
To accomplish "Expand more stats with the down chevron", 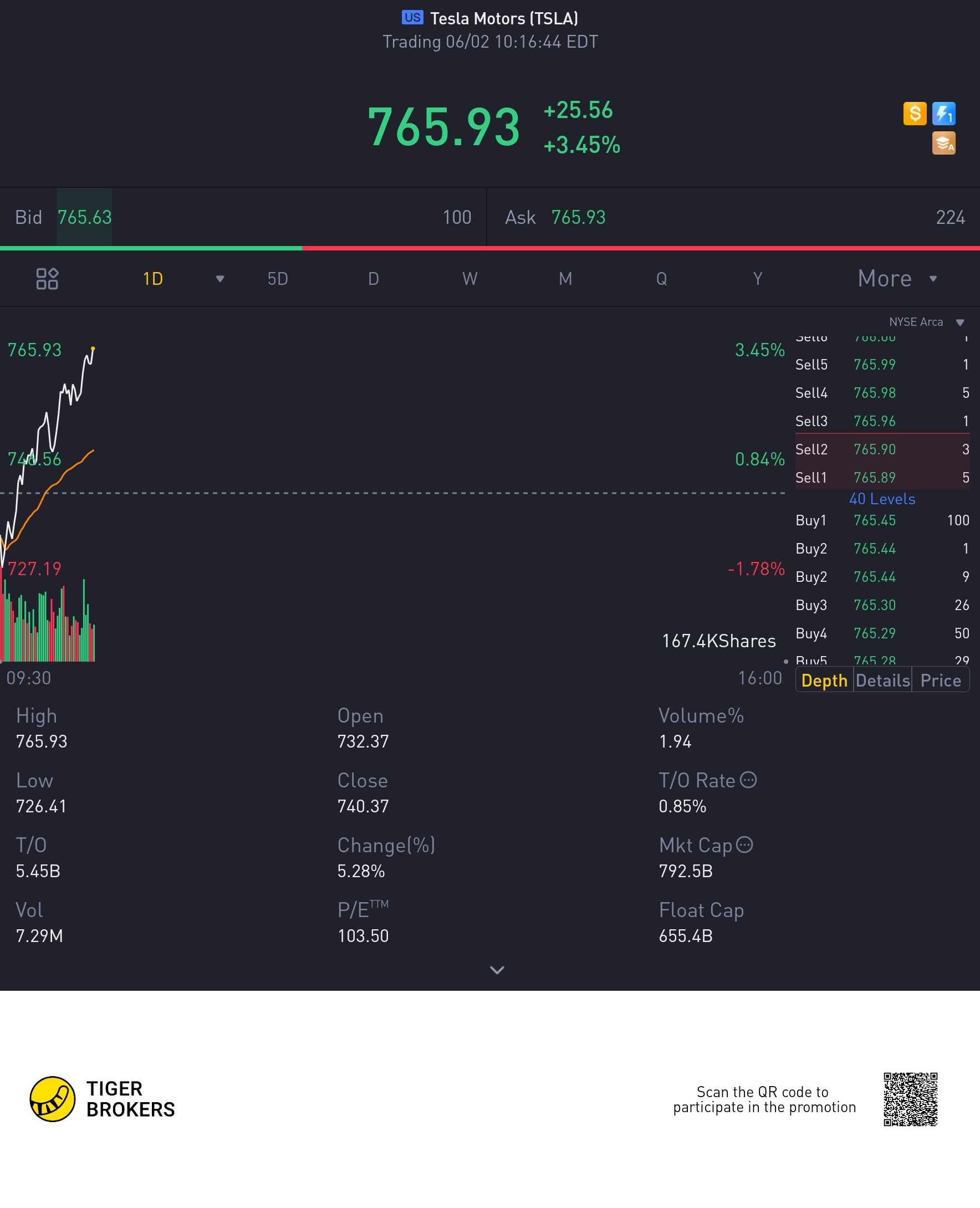I will pos(497,970).
